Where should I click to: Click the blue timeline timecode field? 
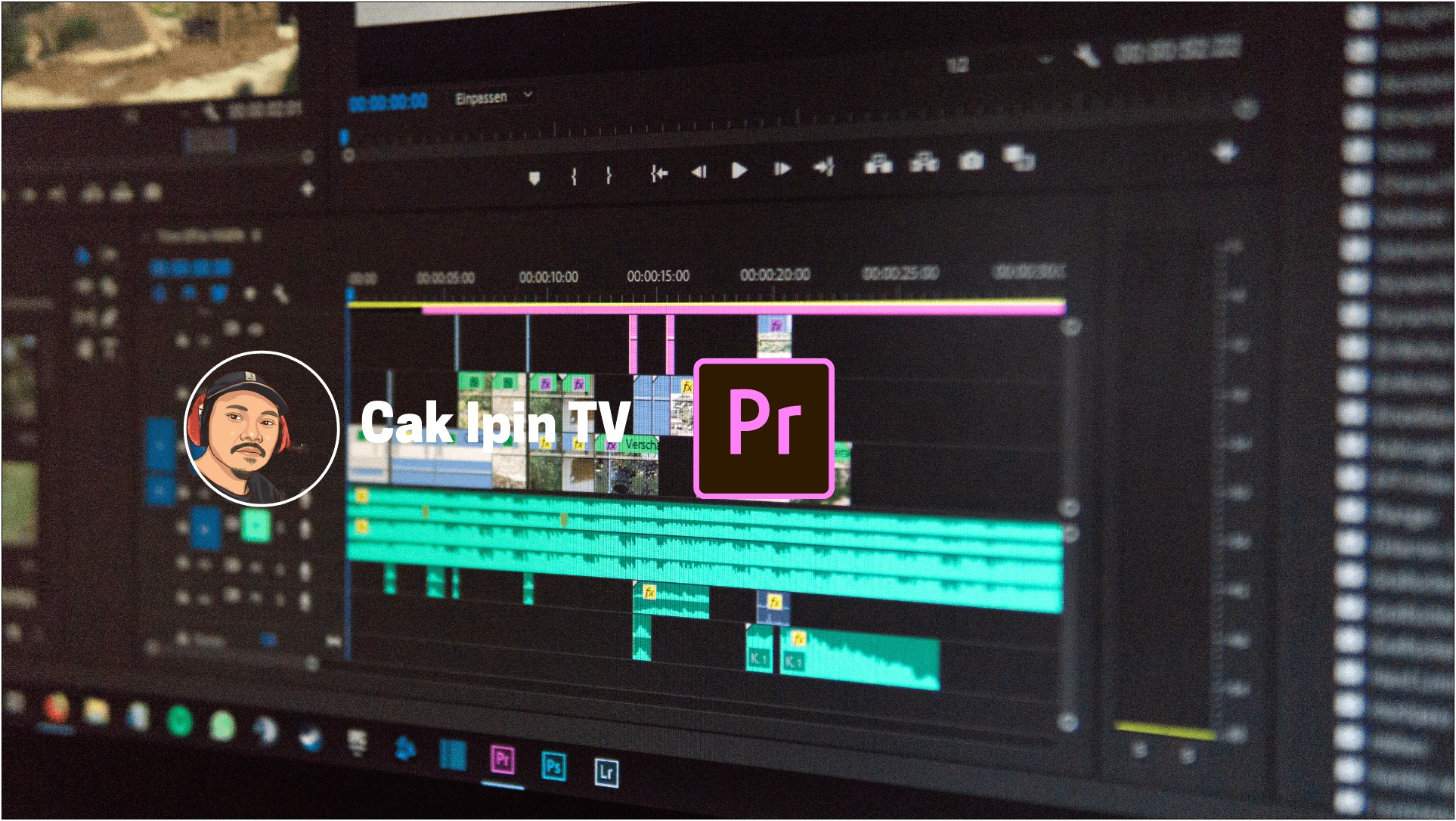coord(190,268)
